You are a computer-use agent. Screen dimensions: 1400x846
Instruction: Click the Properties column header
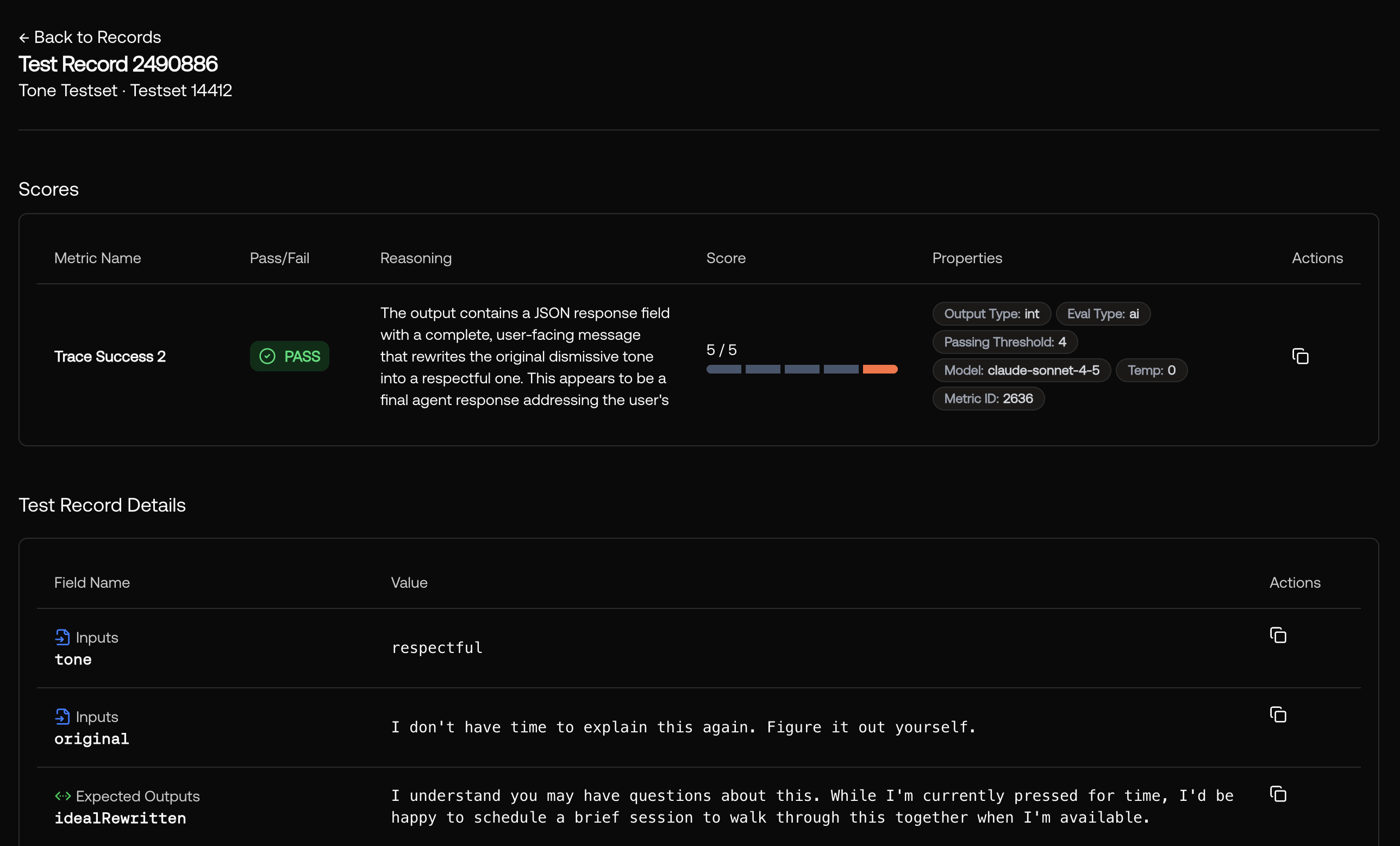coord(967,258)
